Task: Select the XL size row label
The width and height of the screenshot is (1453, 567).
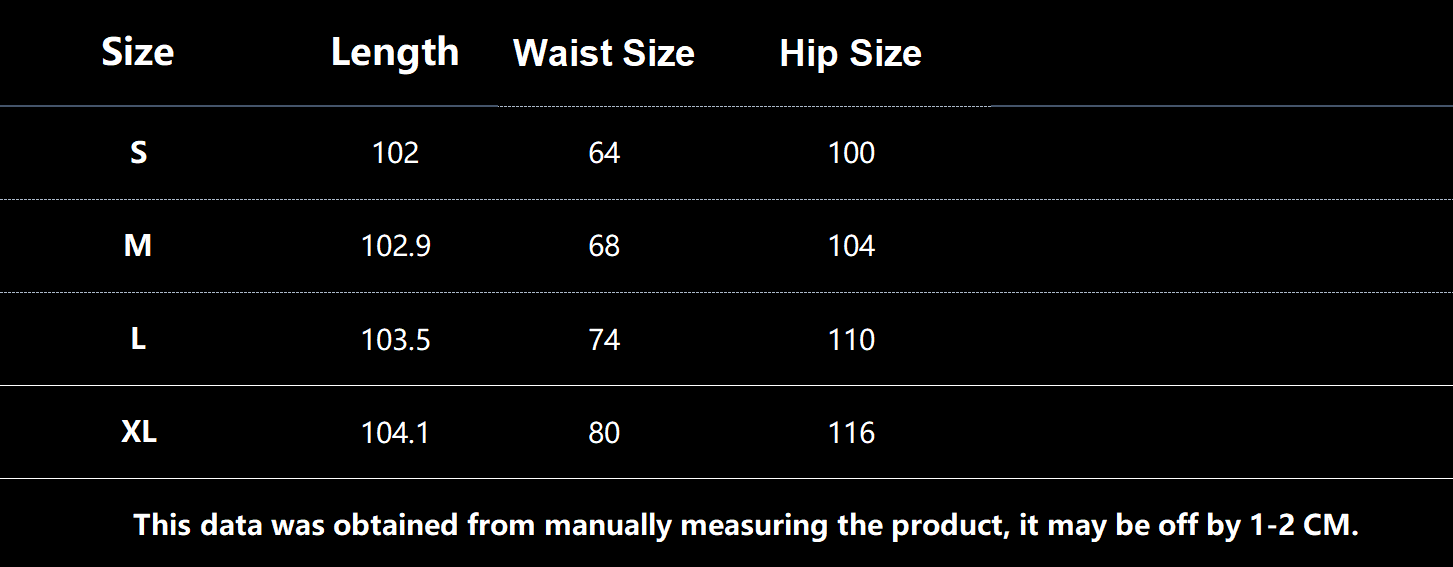Action: tap(139, 433)
